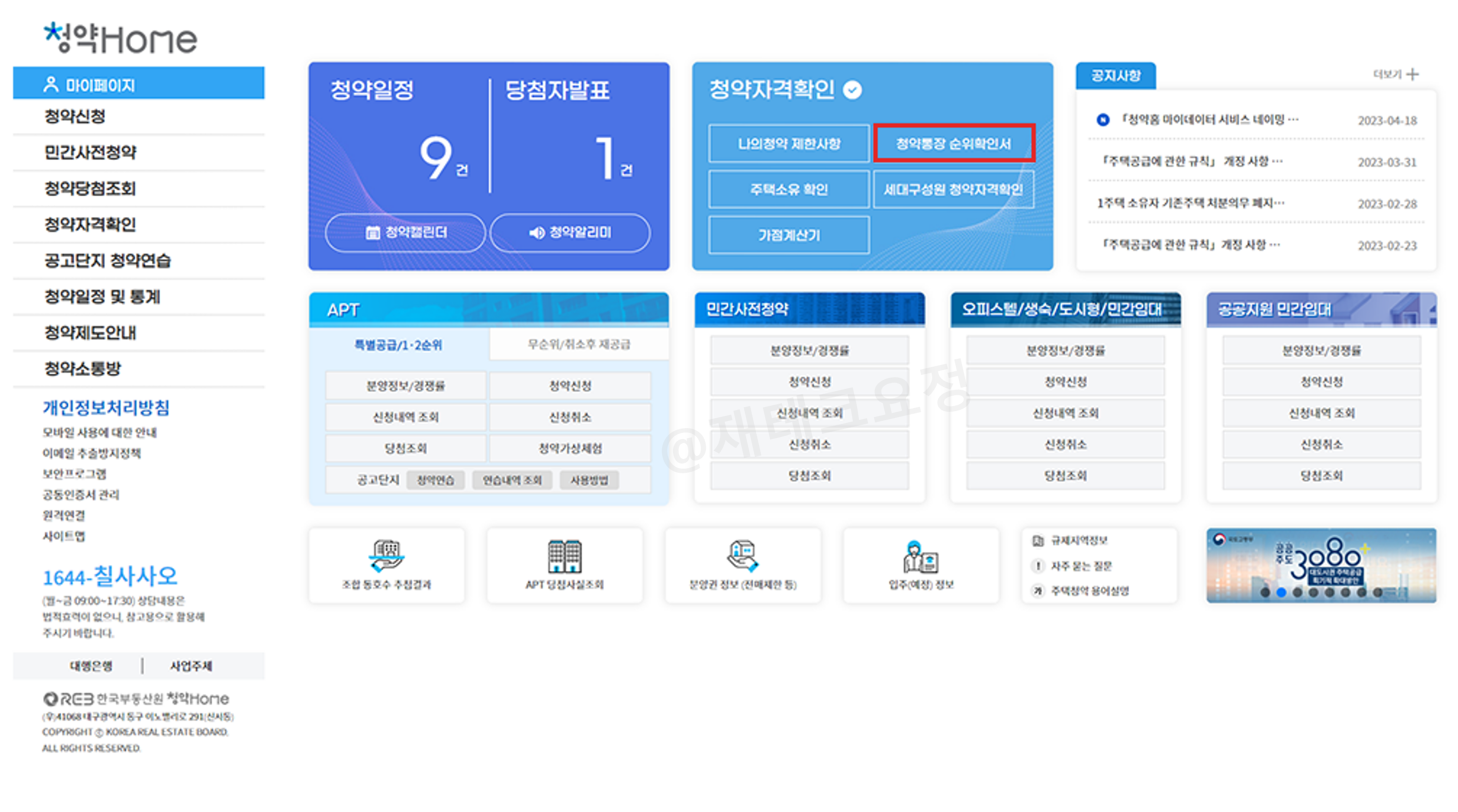Image resolution: width=1458 pixels, height=812 pixels.
Task: Click 신청내역 조회 under 민간사전청약
Action: click(x=810, y=413)
